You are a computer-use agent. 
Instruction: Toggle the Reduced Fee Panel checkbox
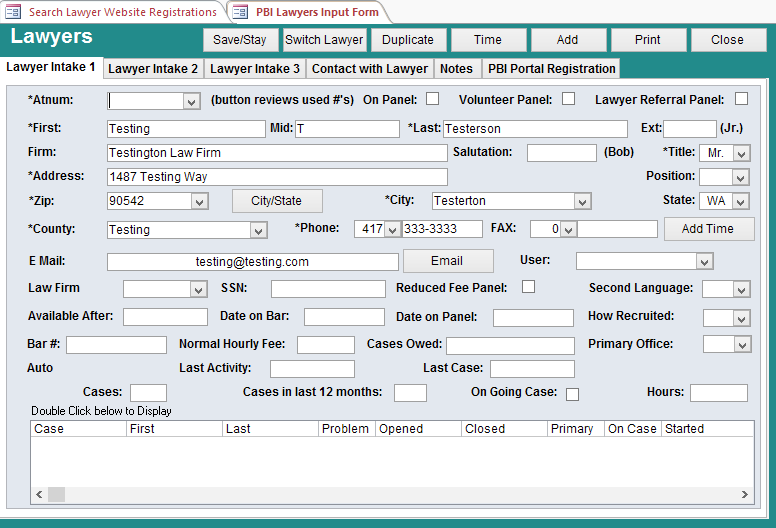(529, 287)
